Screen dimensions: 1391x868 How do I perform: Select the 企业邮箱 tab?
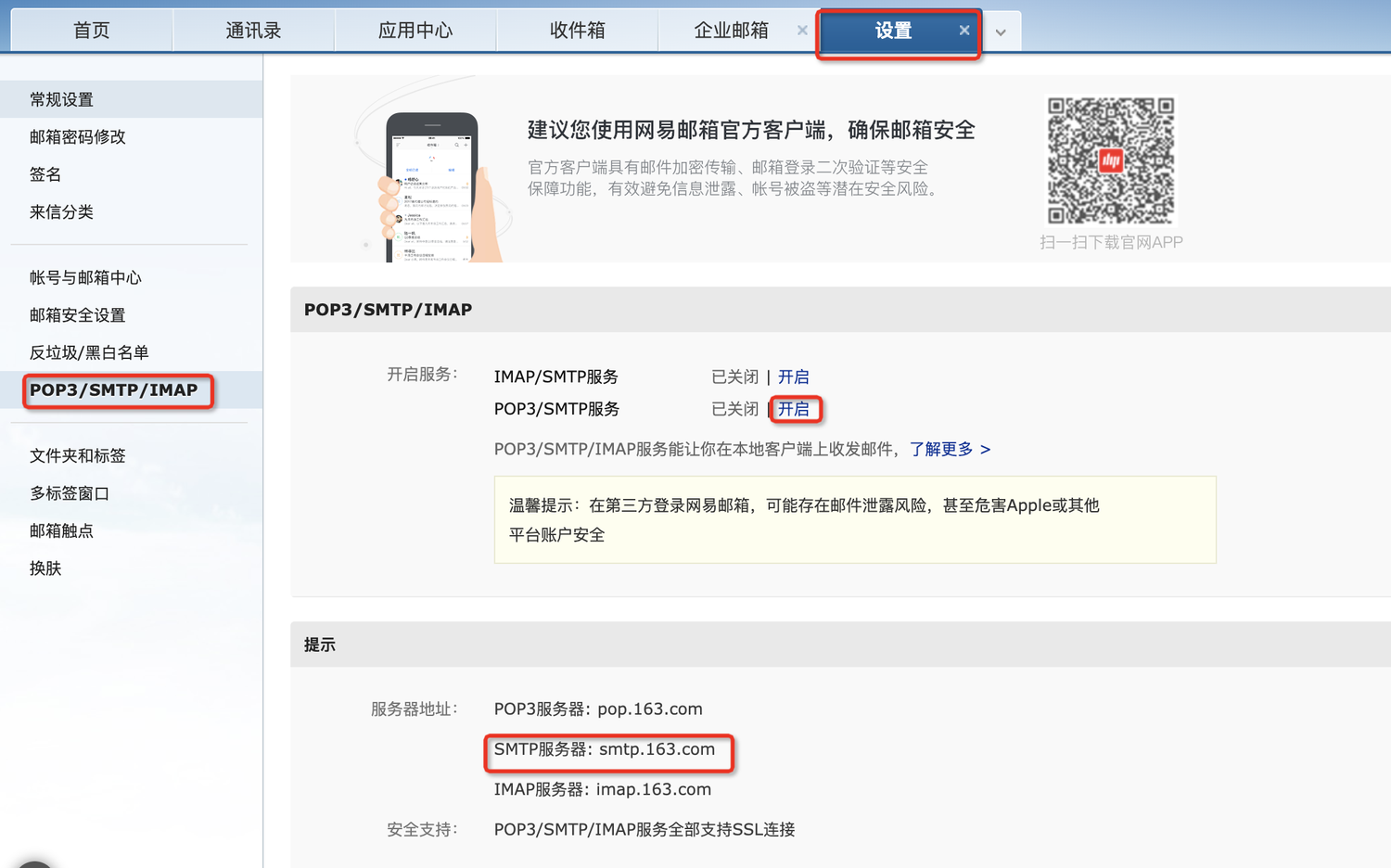[x=731, y=31]
